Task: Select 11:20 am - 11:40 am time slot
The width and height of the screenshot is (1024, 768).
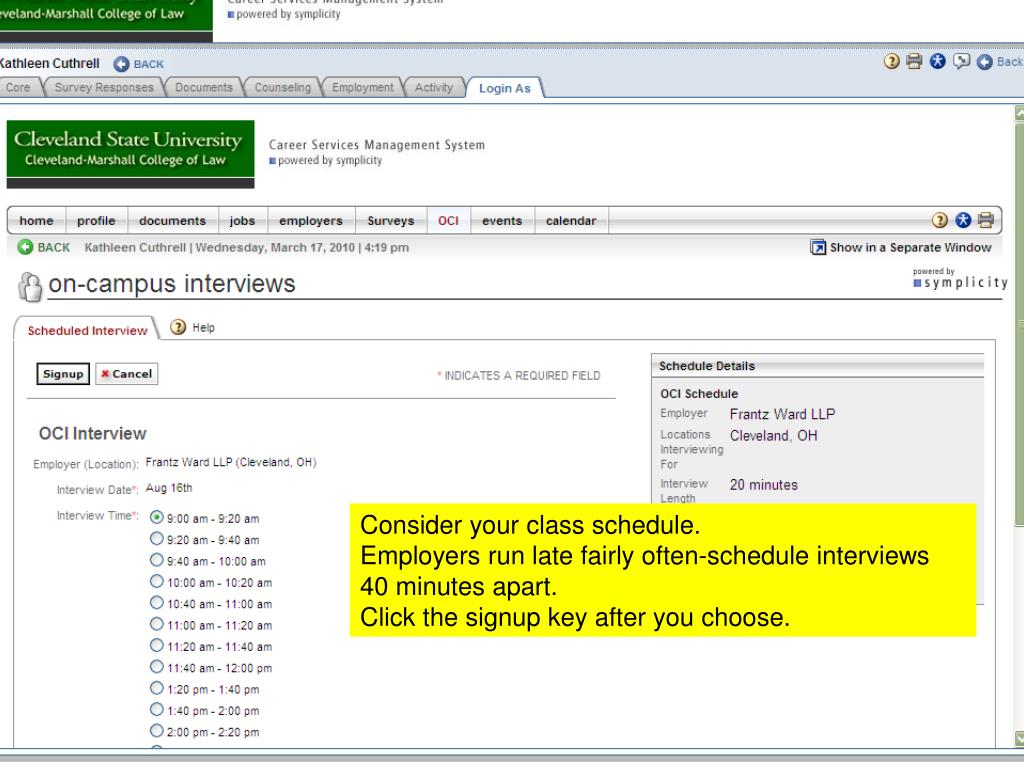Action: [x=157, y=645]
